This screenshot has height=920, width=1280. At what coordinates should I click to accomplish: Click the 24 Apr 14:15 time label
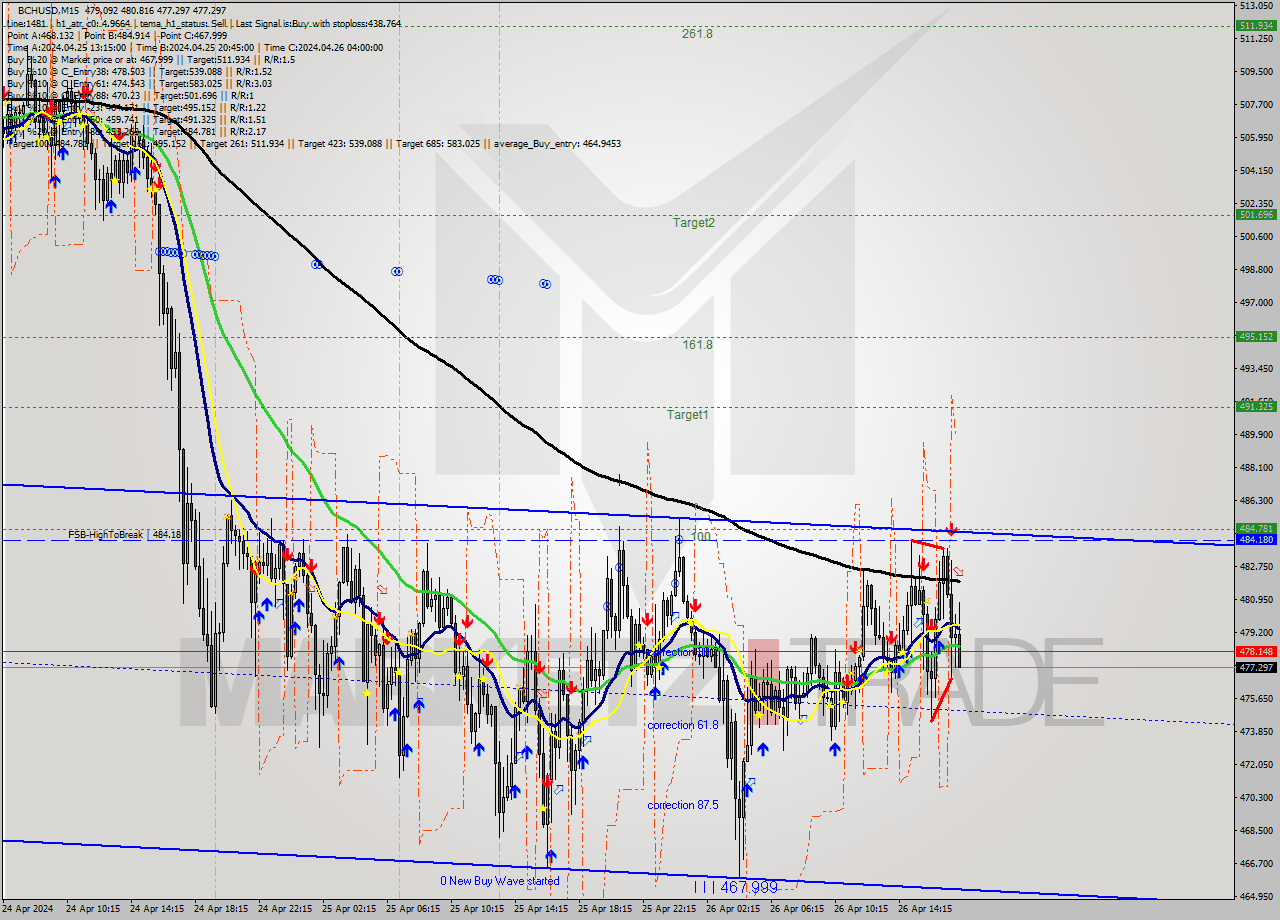158,909
